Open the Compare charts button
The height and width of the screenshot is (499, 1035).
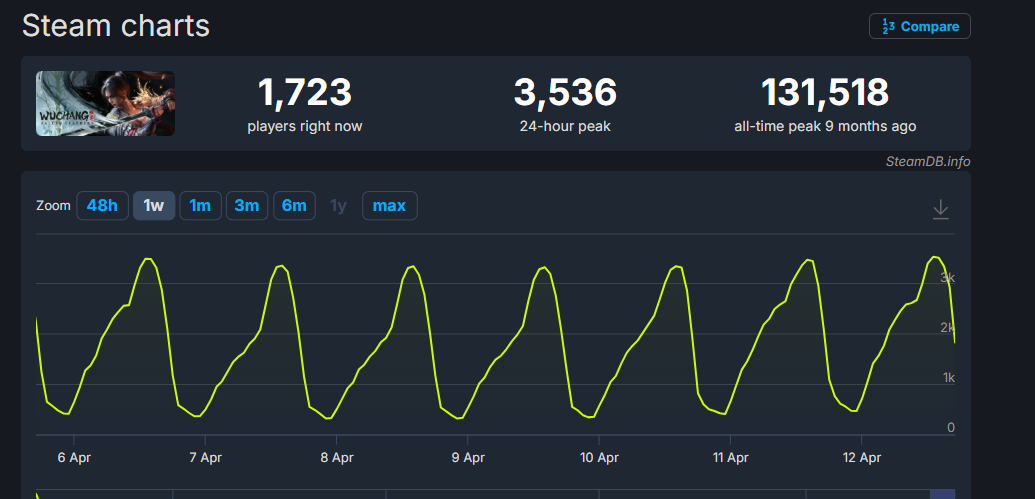[919, 26]
